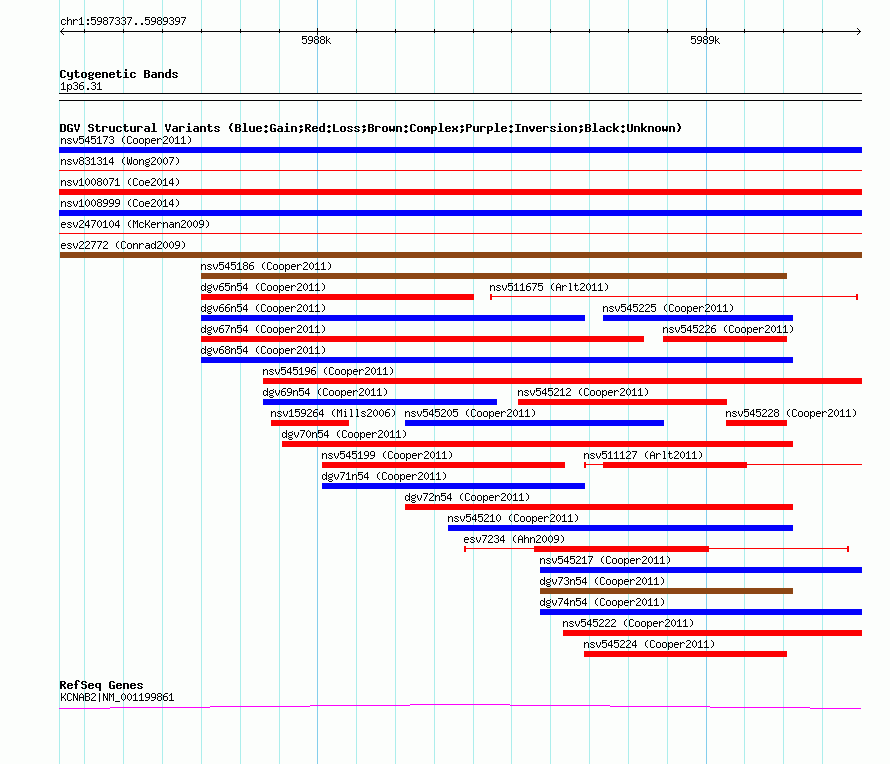The image size is (890, 764).
Task: Click dgv65n54 (Cooper2011) label
Action: pos(263,287)
